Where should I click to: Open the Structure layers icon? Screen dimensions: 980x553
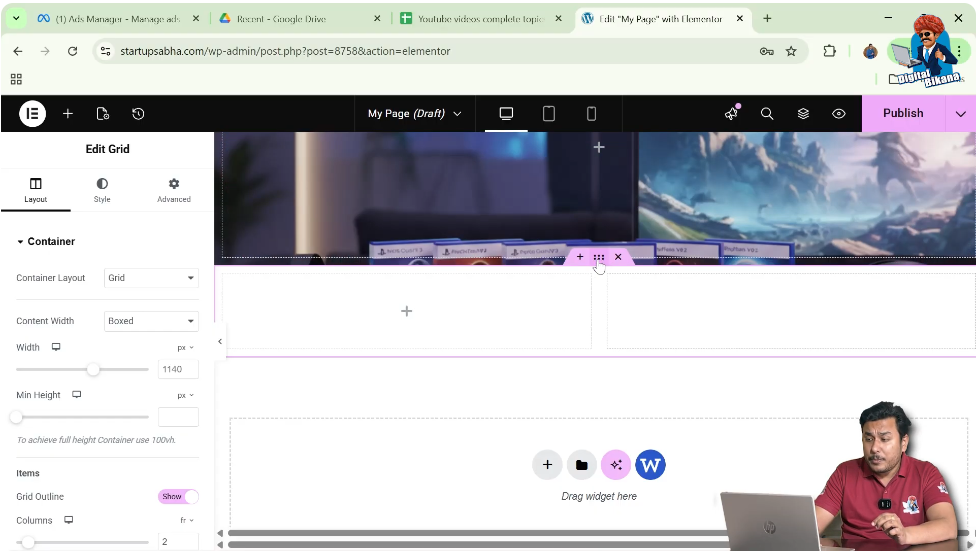(803, 114)
